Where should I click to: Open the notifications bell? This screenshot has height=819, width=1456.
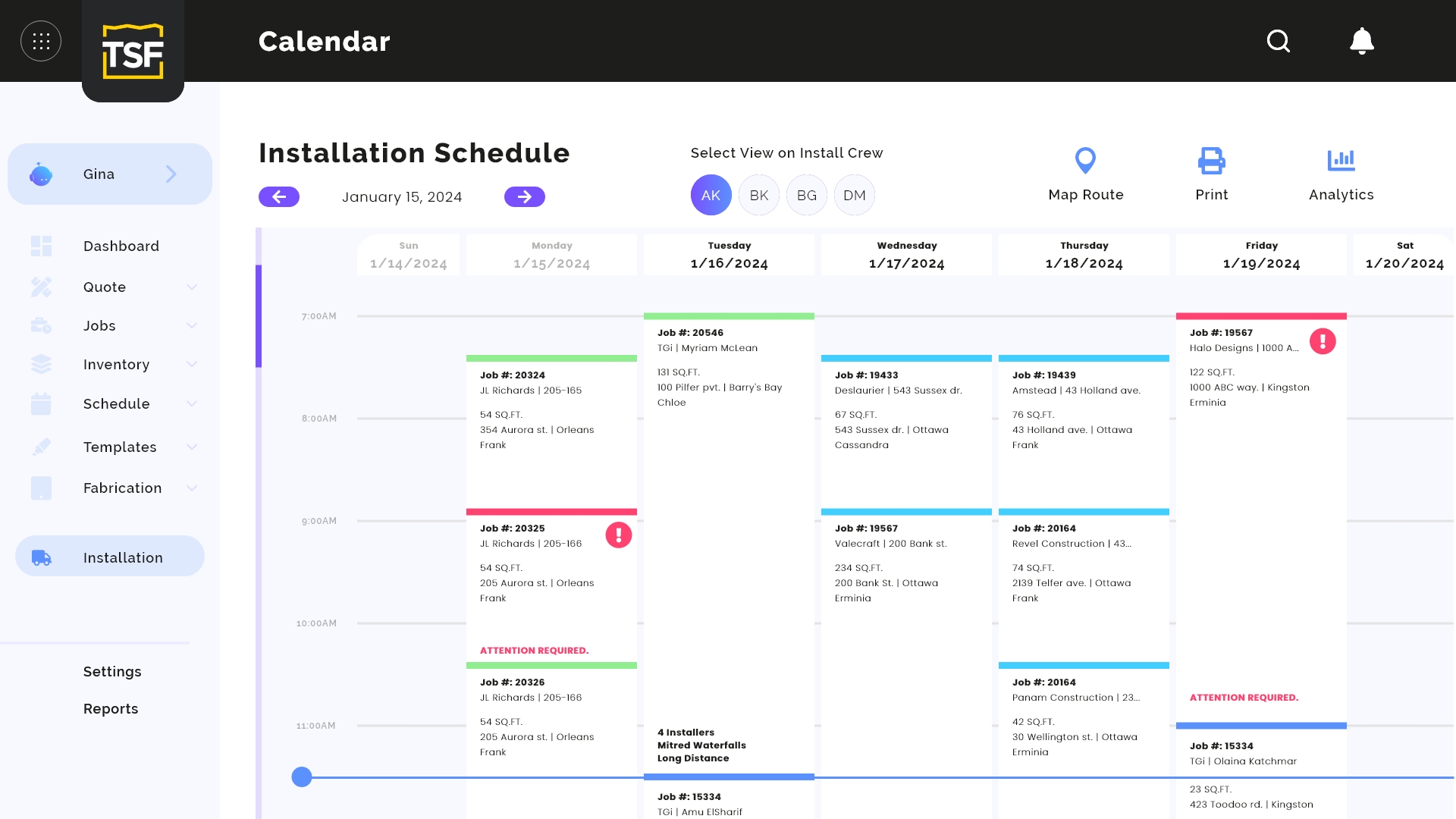click(x=1362, y=41)
